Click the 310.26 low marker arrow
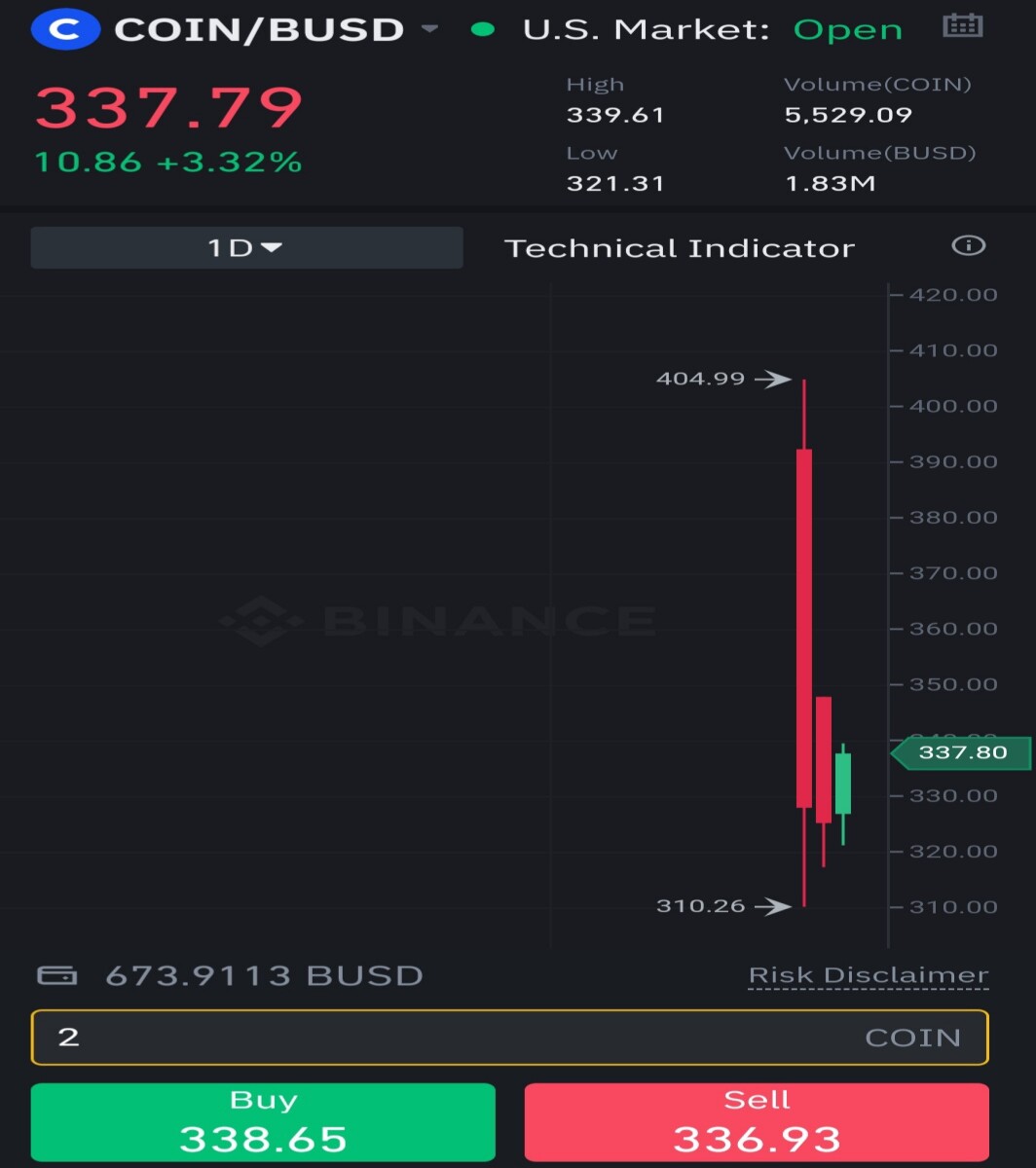The width and height of the screenshot is (1036, 1168). 774,907
